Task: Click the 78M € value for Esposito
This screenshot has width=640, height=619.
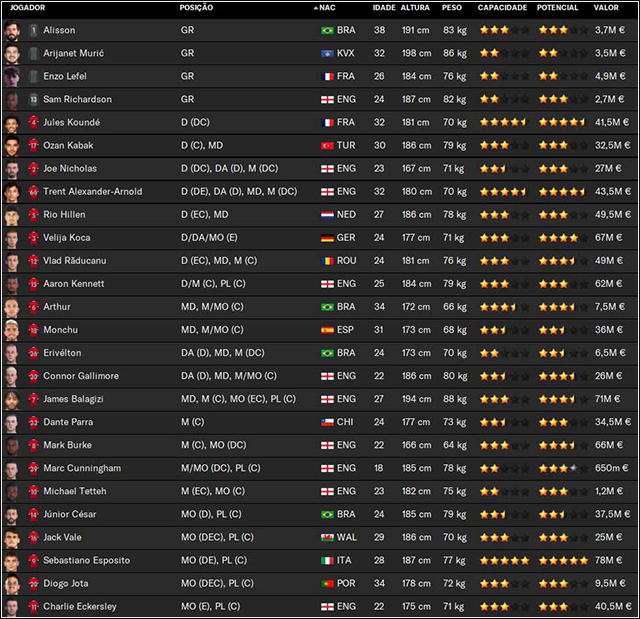Action: pos(609,560)
